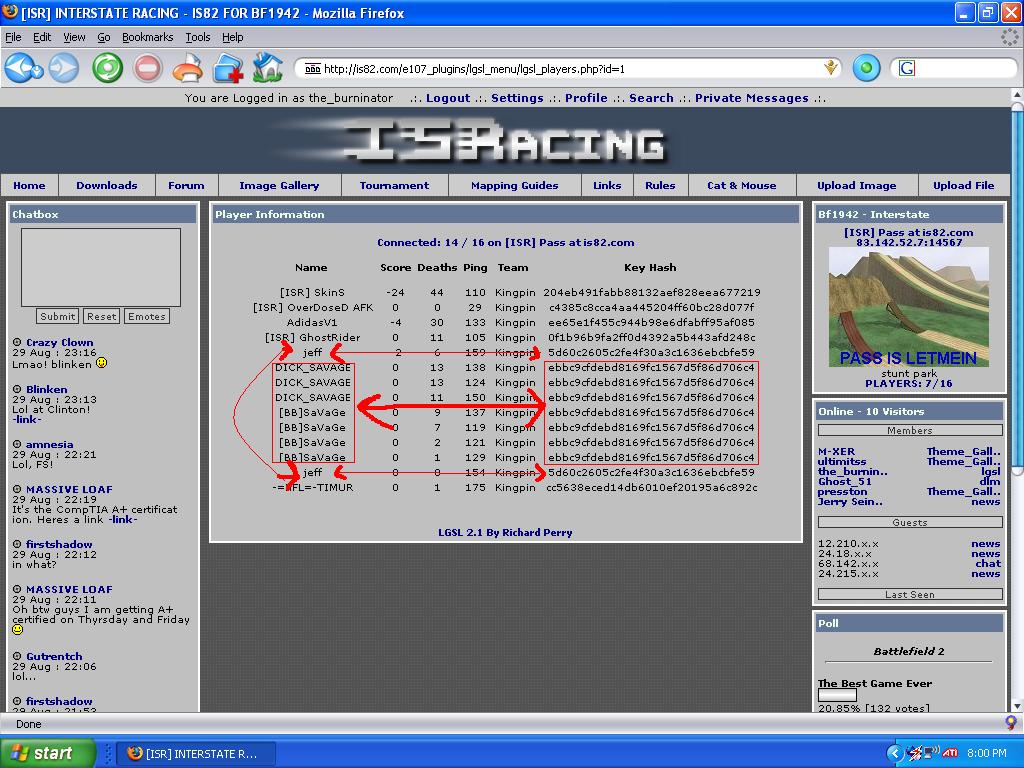This screenshot has height=768, width=1024.
Task: Open the Upload Image nav tab
Action: coord(857,185)
